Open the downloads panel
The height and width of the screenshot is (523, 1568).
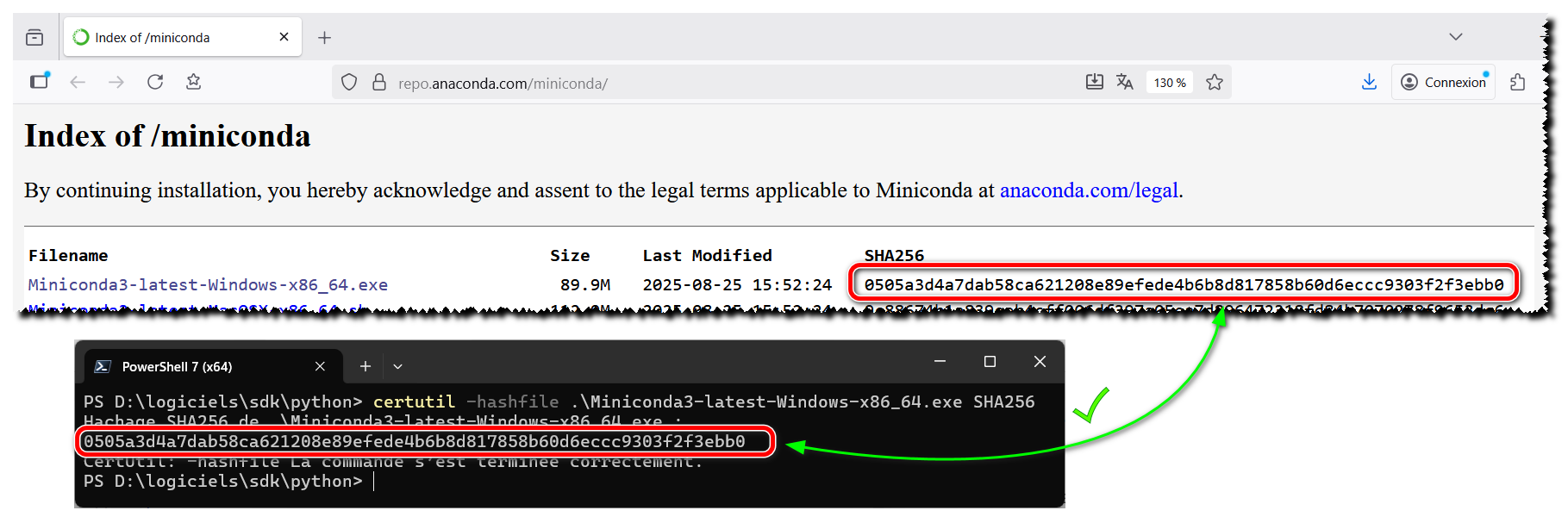(1369, 82)
